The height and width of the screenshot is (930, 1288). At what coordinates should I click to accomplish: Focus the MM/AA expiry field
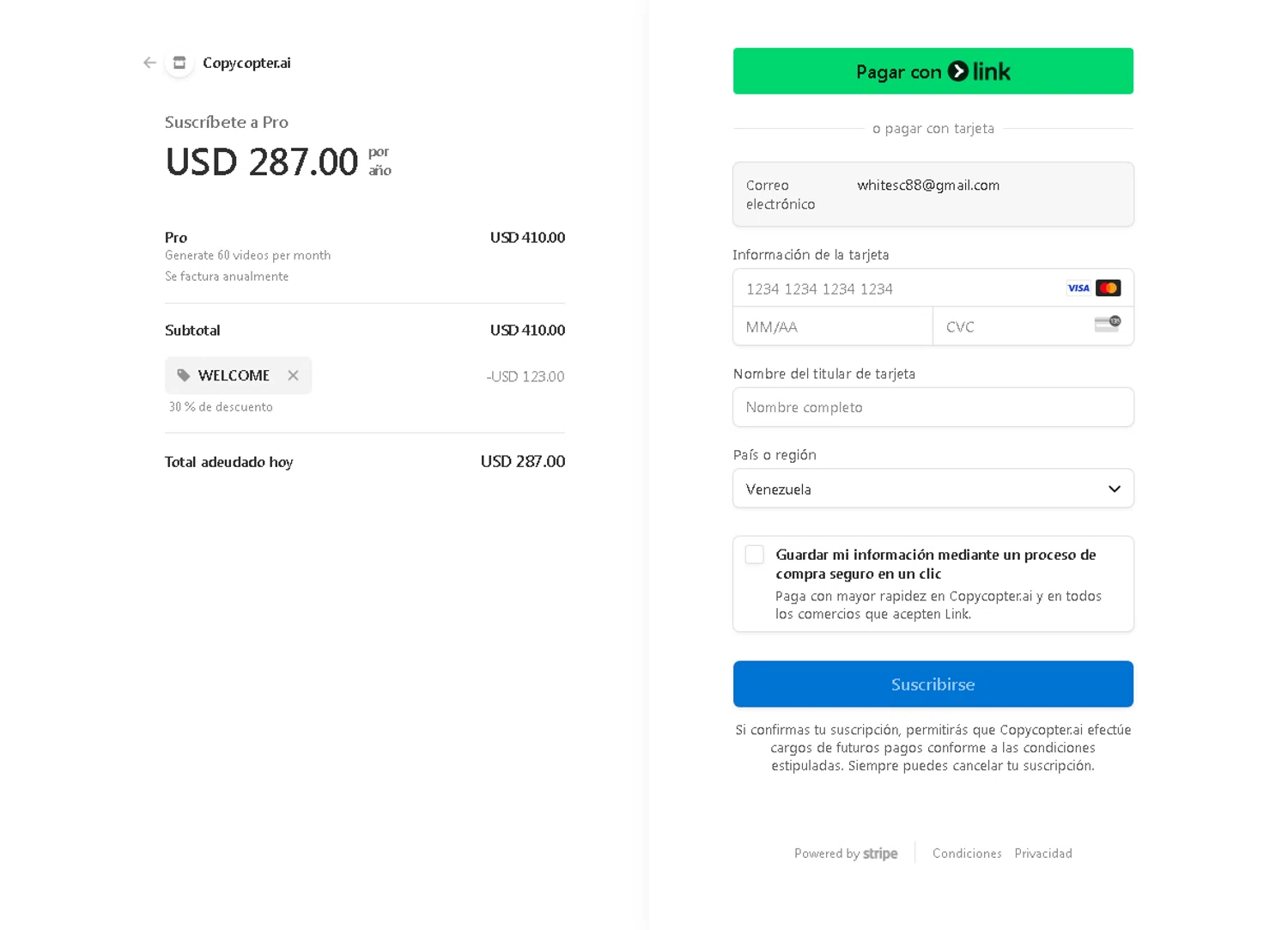pos(833,326)
